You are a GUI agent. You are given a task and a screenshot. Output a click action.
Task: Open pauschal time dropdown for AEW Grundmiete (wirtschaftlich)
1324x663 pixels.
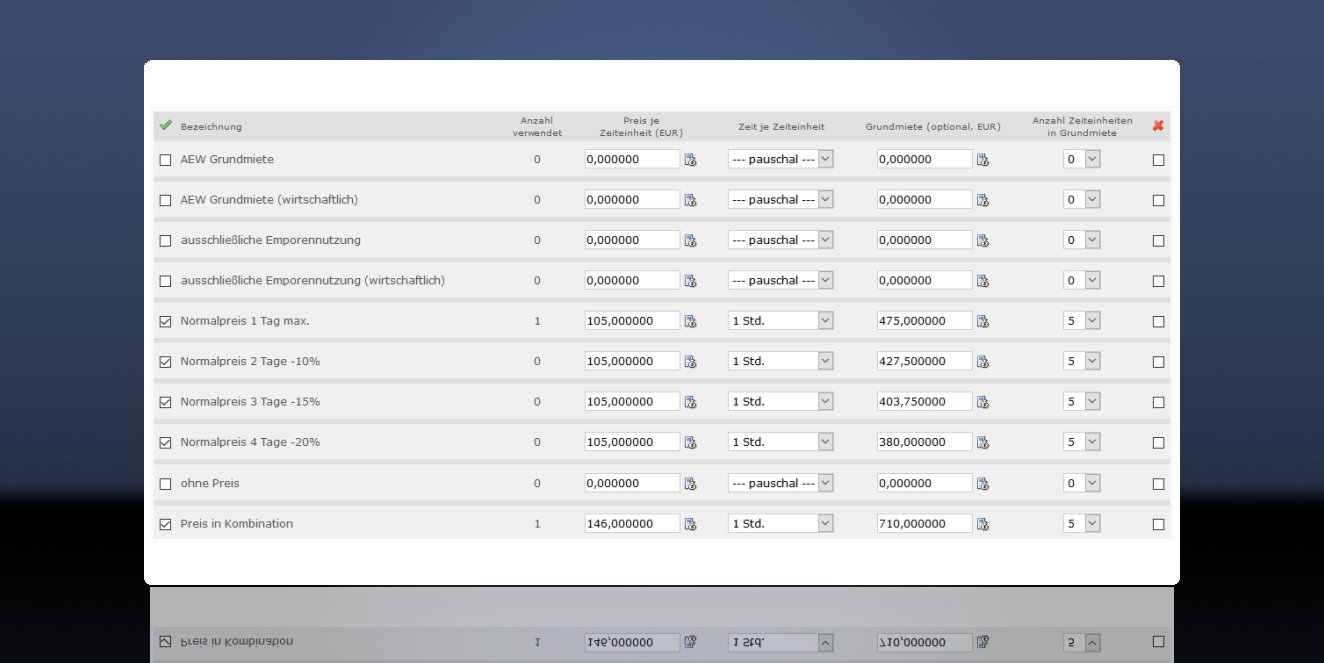(781, 200)
